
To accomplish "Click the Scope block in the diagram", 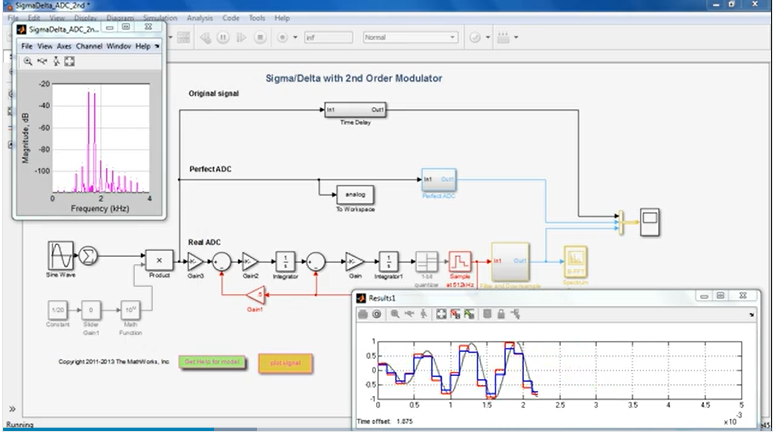I will [x=650, y=217].
